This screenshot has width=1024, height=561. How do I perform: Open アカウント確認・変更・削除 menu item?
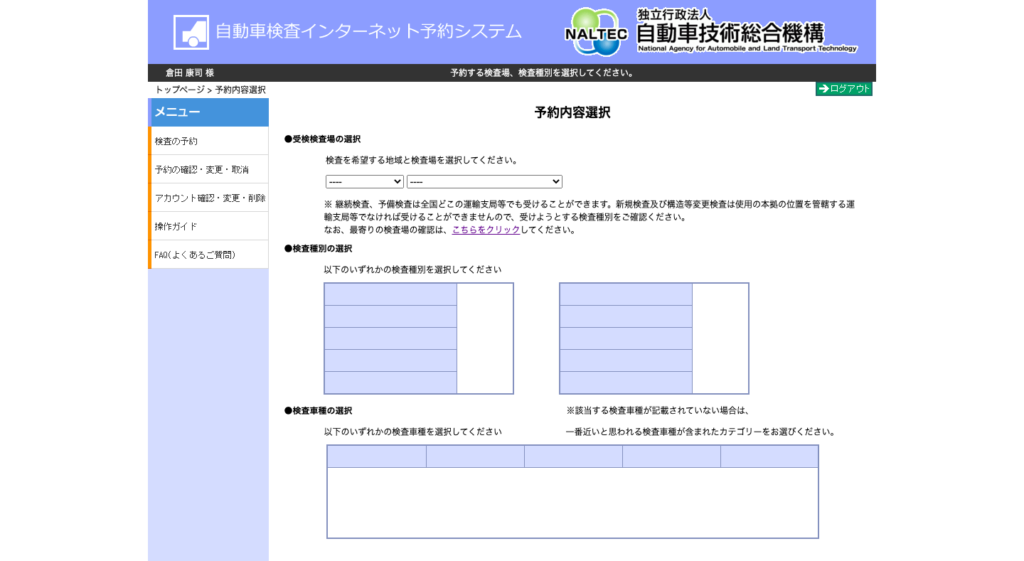[209, 198]
